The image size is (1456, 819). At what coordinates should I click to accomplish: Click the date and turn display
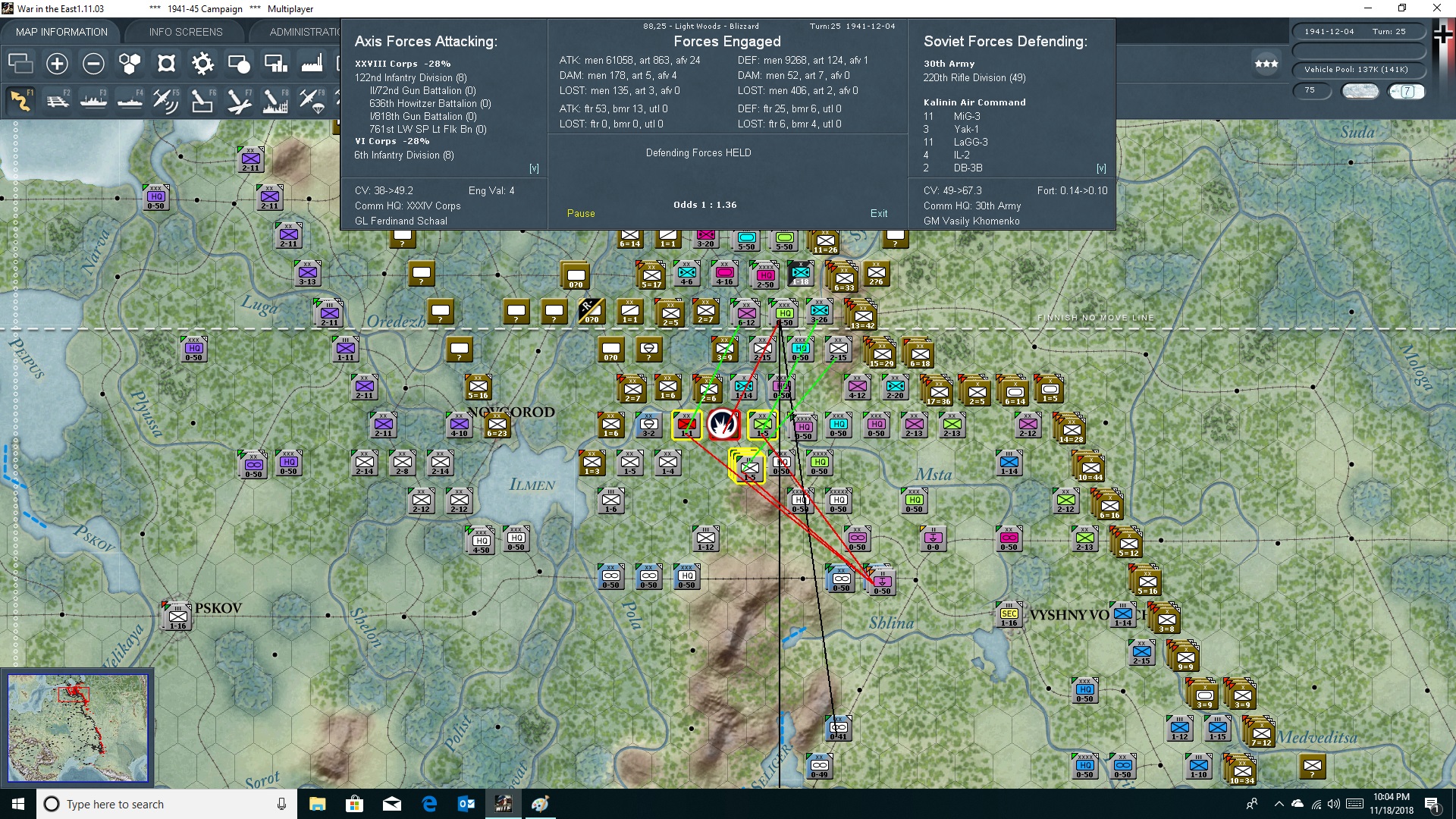(x=1358, y=32)
